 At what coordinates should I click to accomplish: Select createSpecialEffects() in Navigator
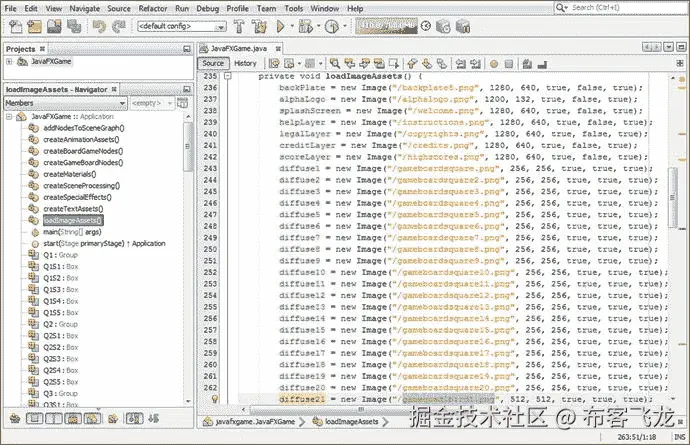pos(77,197)
